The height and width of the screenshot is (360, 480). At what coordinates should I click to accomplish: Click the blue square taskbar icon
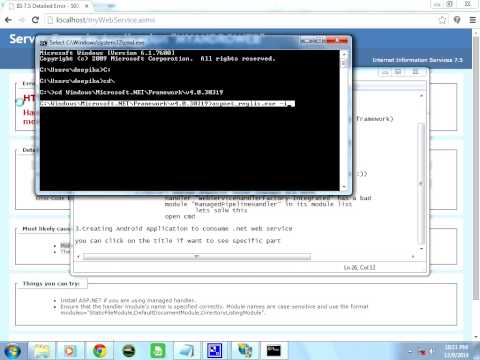[x=215, y=351]
